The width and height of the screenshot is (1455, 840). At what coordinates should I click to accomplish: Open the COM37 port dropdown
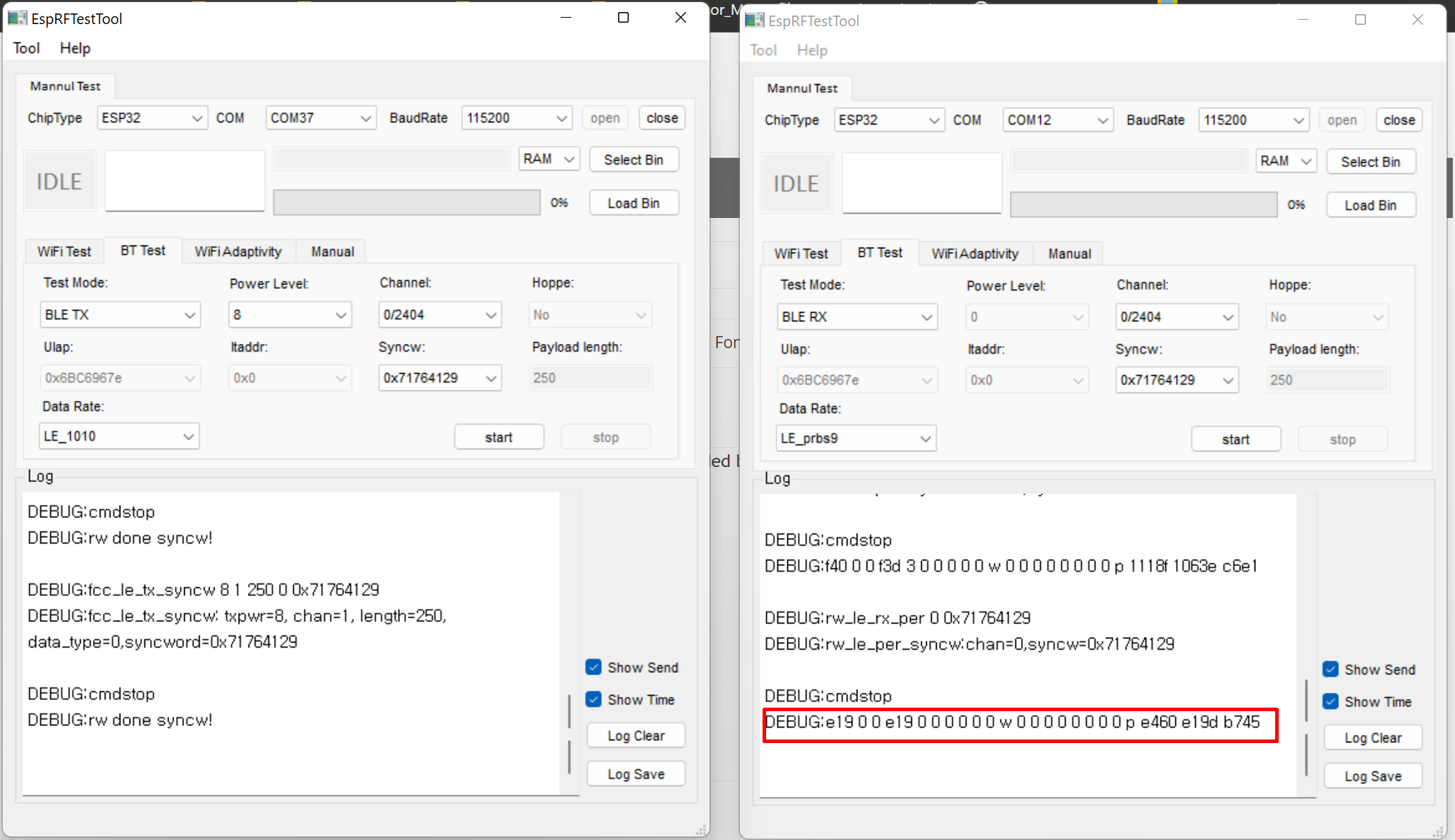321,118
